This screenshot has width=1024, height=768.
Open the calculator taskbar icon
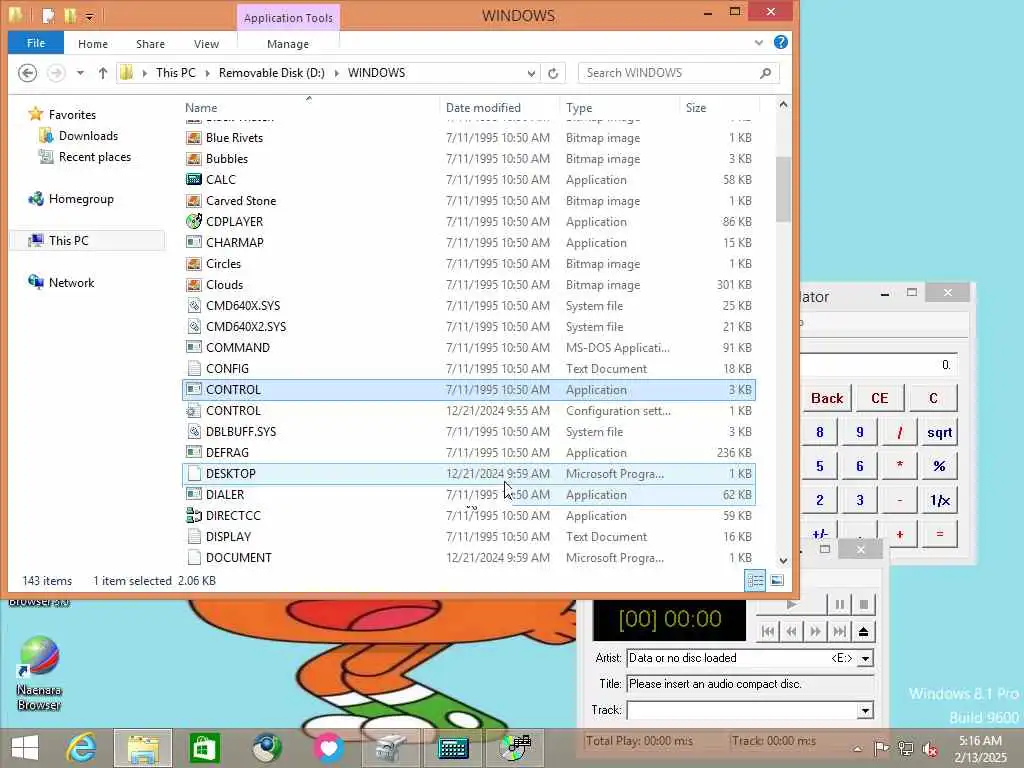click(453, 748)
